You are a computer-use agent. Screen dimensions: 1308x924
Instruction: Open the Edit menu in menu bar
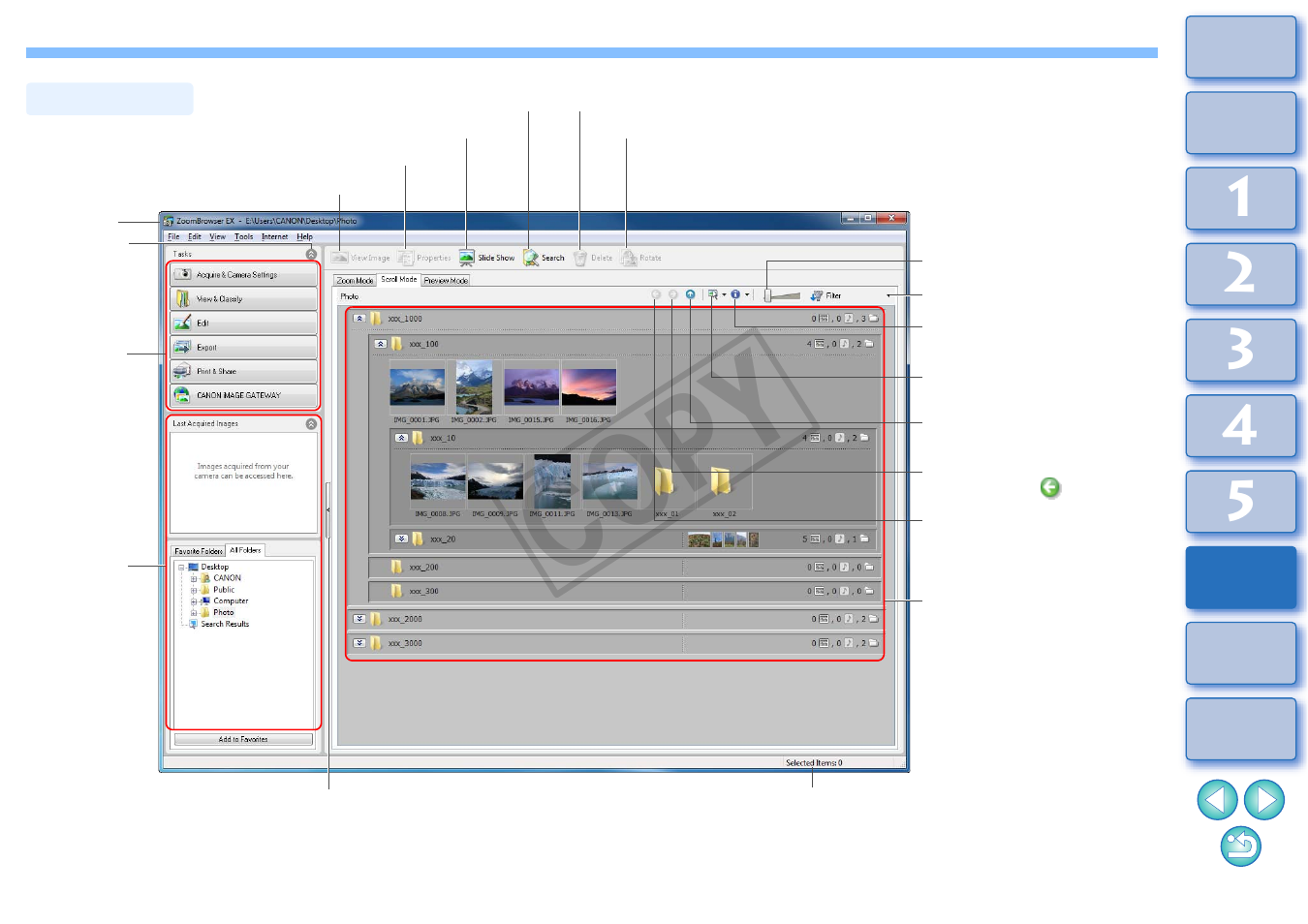195,237
